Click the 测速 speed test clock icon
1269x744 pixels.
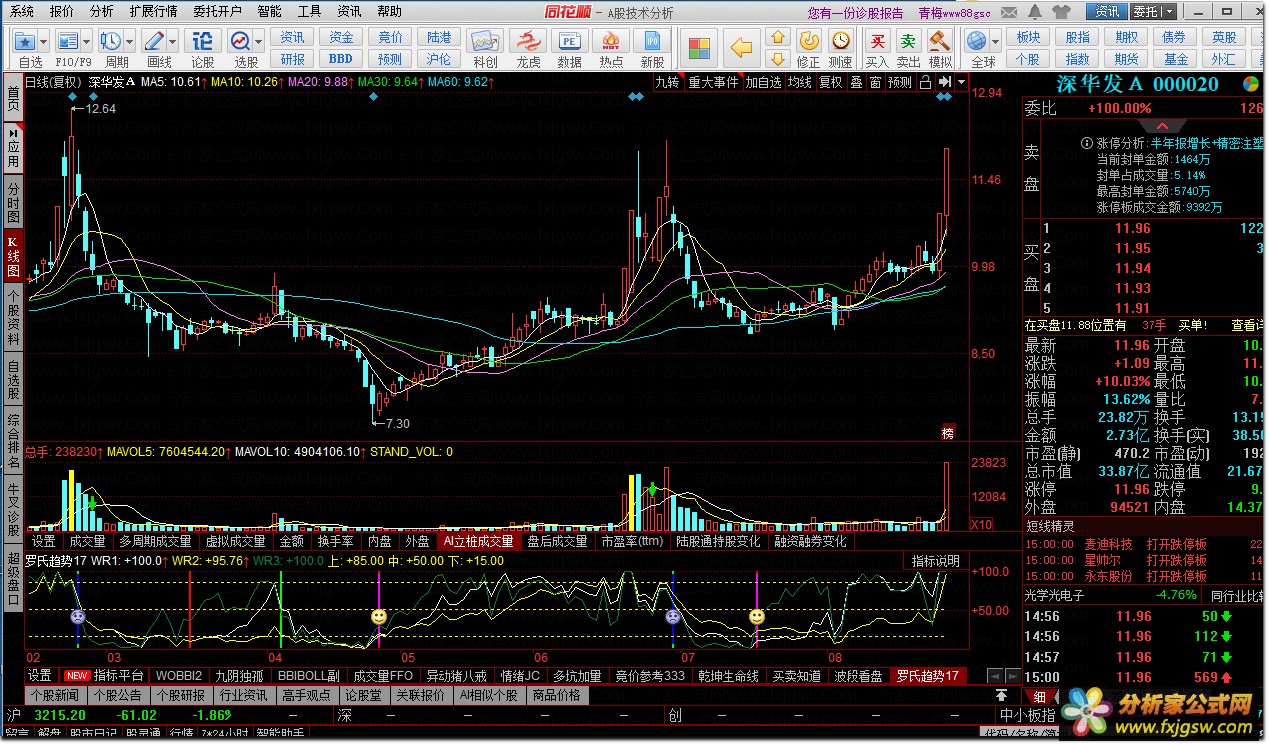841,41
